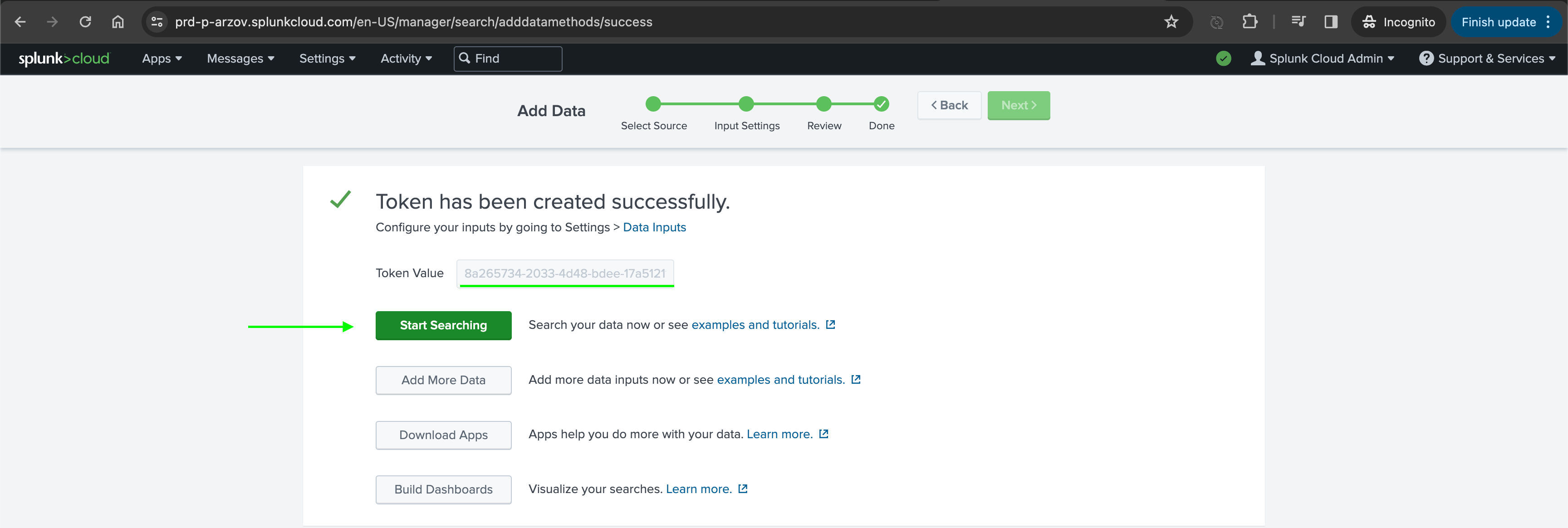
Task: Open Learn more link about visualizing searches
Action: (699, 489)
